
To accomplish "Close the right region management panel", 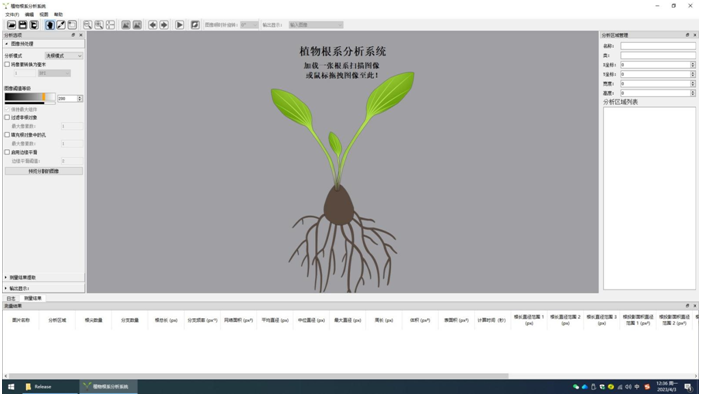I will (695, 35).
